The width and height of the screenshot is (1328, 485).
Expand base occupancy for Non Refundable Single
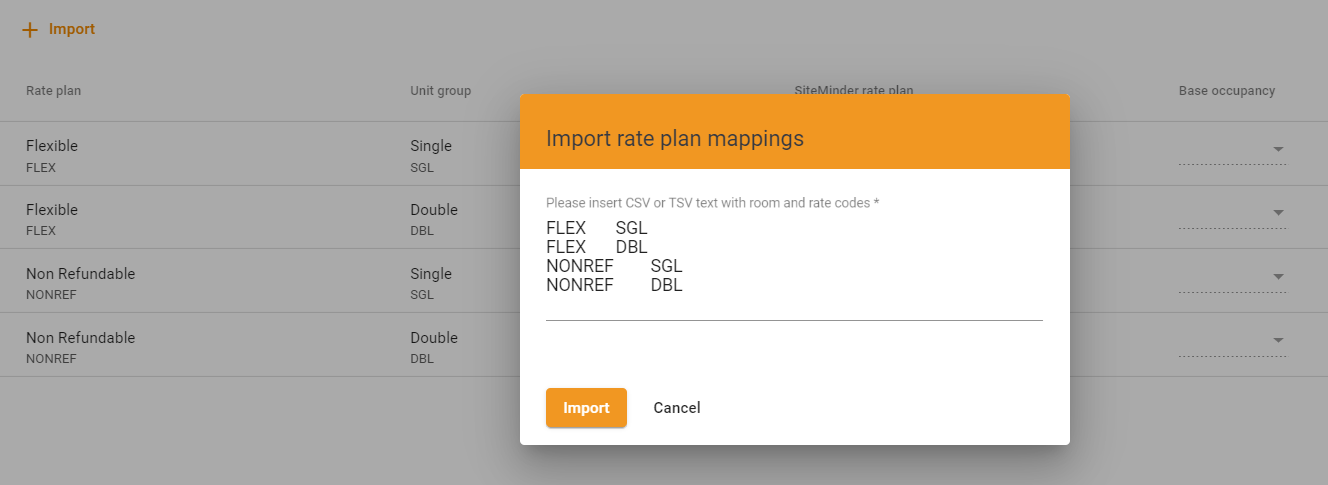(x=1232, y=278)
